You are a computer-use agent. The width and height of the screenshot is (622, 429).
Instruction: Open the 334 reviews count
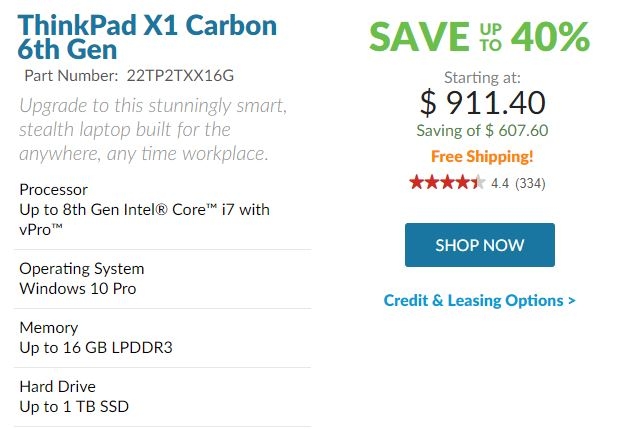pos(530,183)
